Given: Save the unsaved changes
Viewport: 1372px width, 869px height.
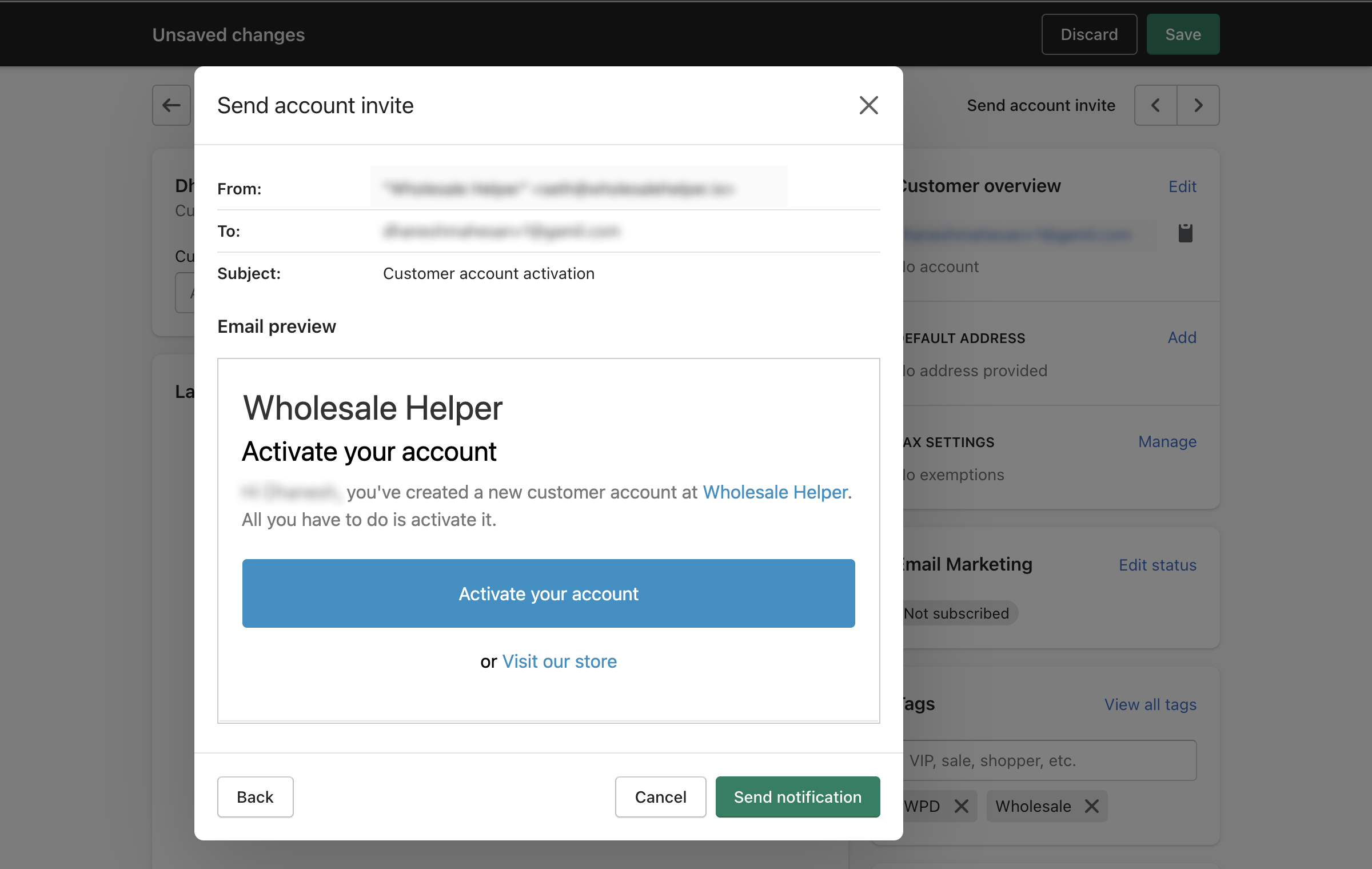Looking at the screenshot, I should pyautogui.click(x=1183, y=34).
